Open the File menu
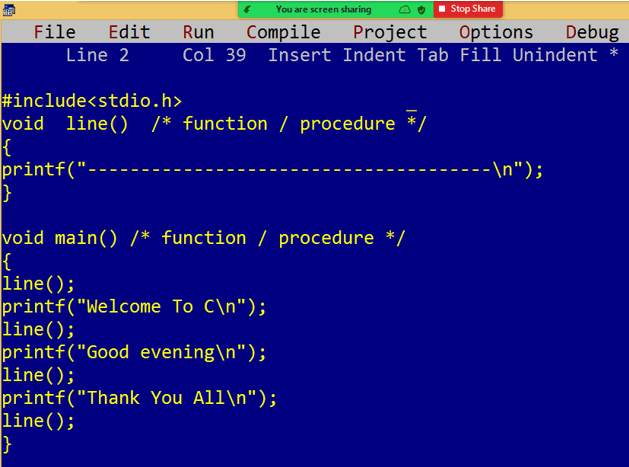 (55, 32)
